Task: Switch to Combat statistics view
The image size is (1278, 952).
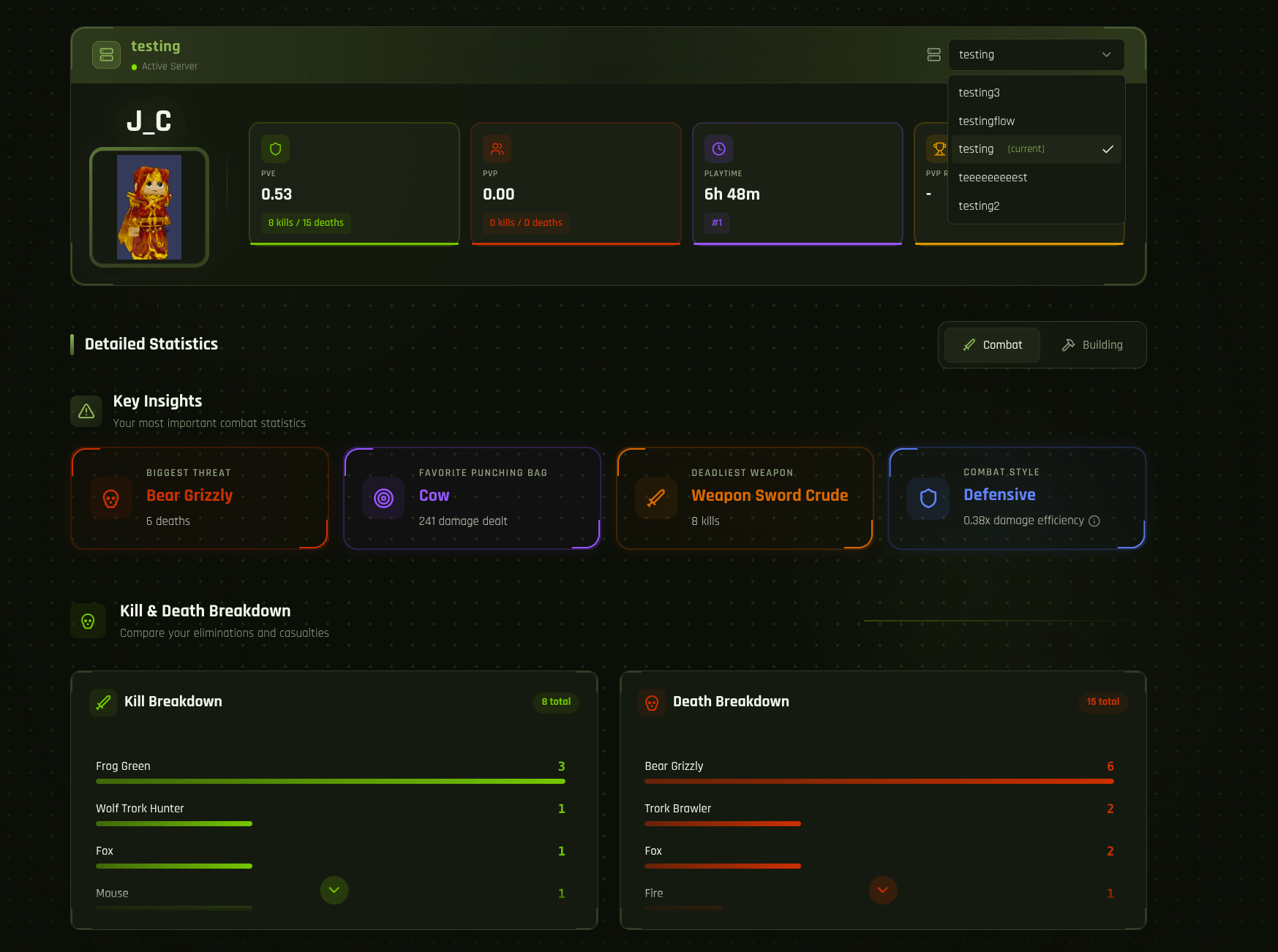Action: tap(992, 345)
